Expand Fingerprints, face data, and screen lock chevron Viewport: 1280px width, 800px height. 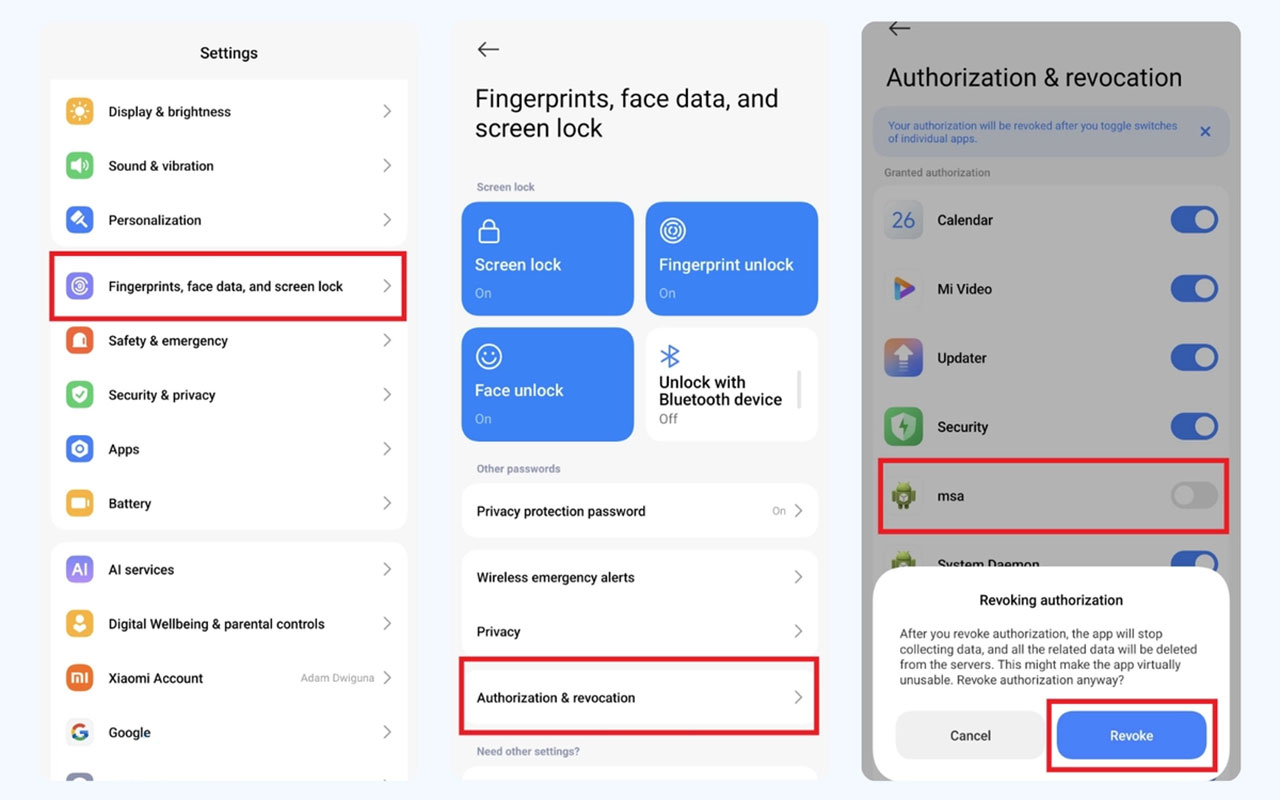(x=387, y=286)
